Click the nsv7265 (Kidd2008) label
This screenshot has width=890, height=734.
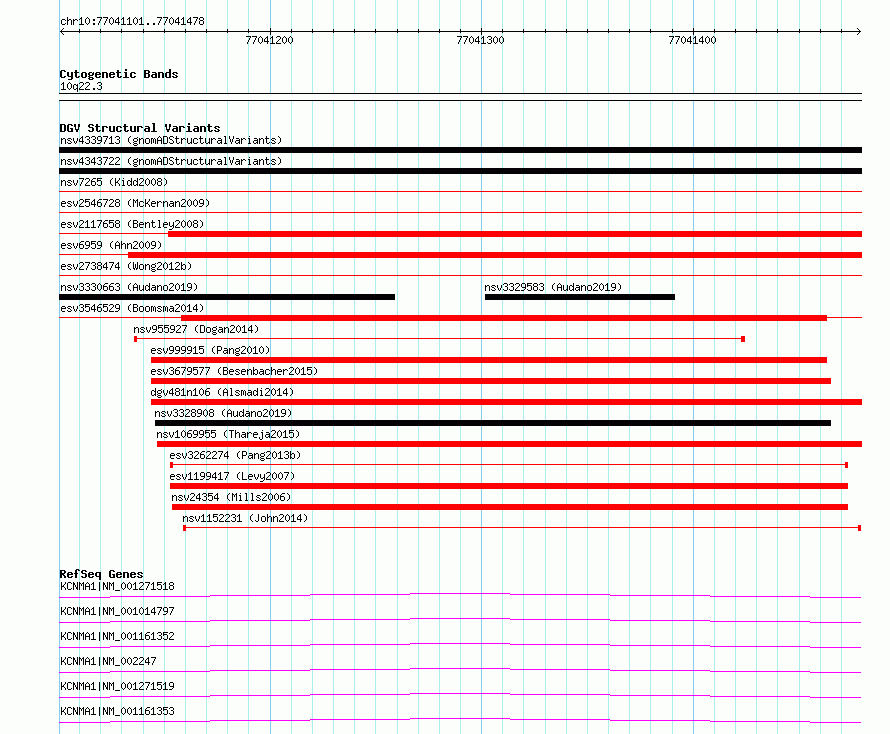pyautogui.click(x=114, y=182)
